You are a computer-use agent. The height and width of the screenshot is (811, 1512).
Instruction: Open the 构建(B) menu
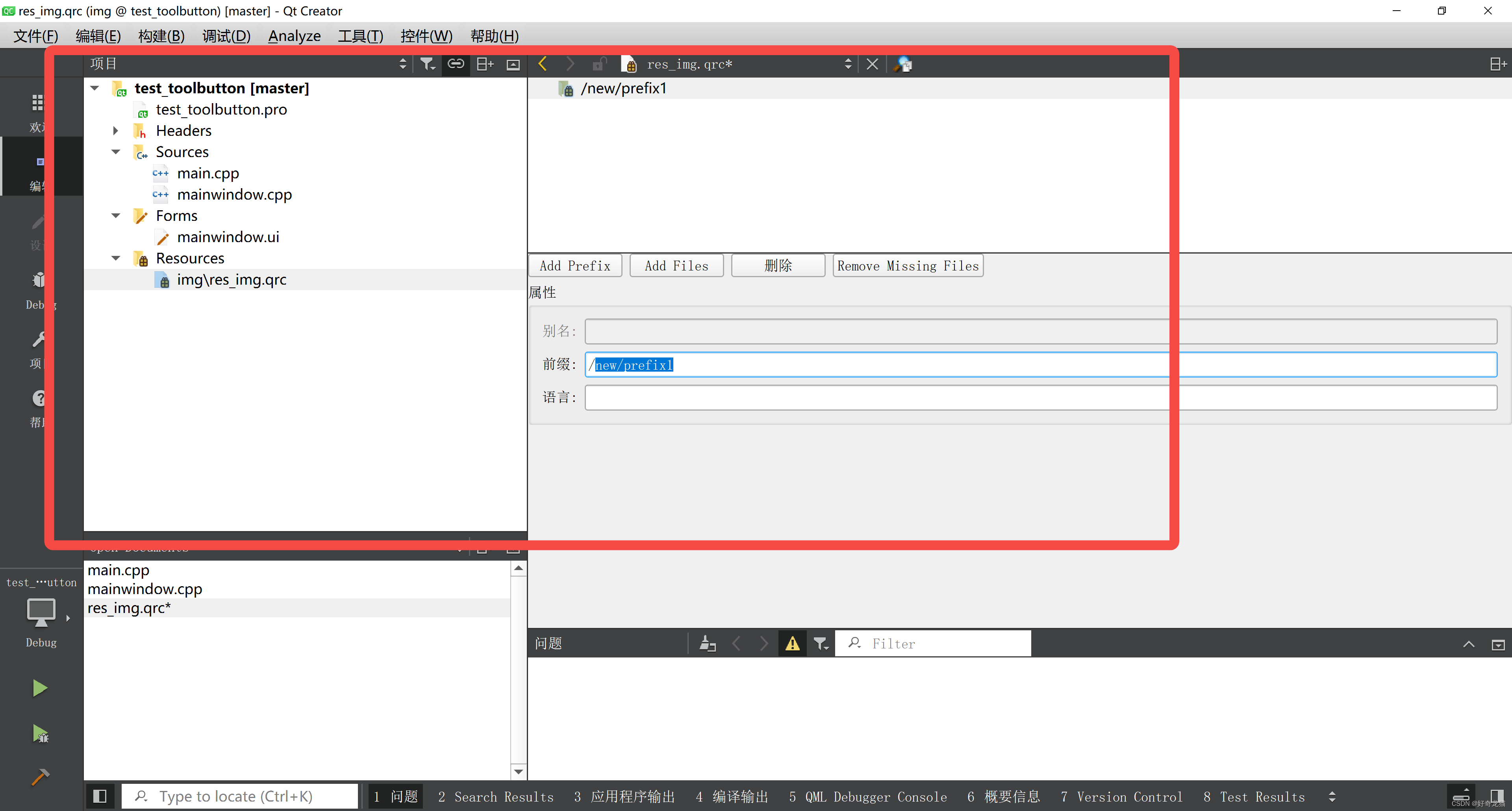161,36
